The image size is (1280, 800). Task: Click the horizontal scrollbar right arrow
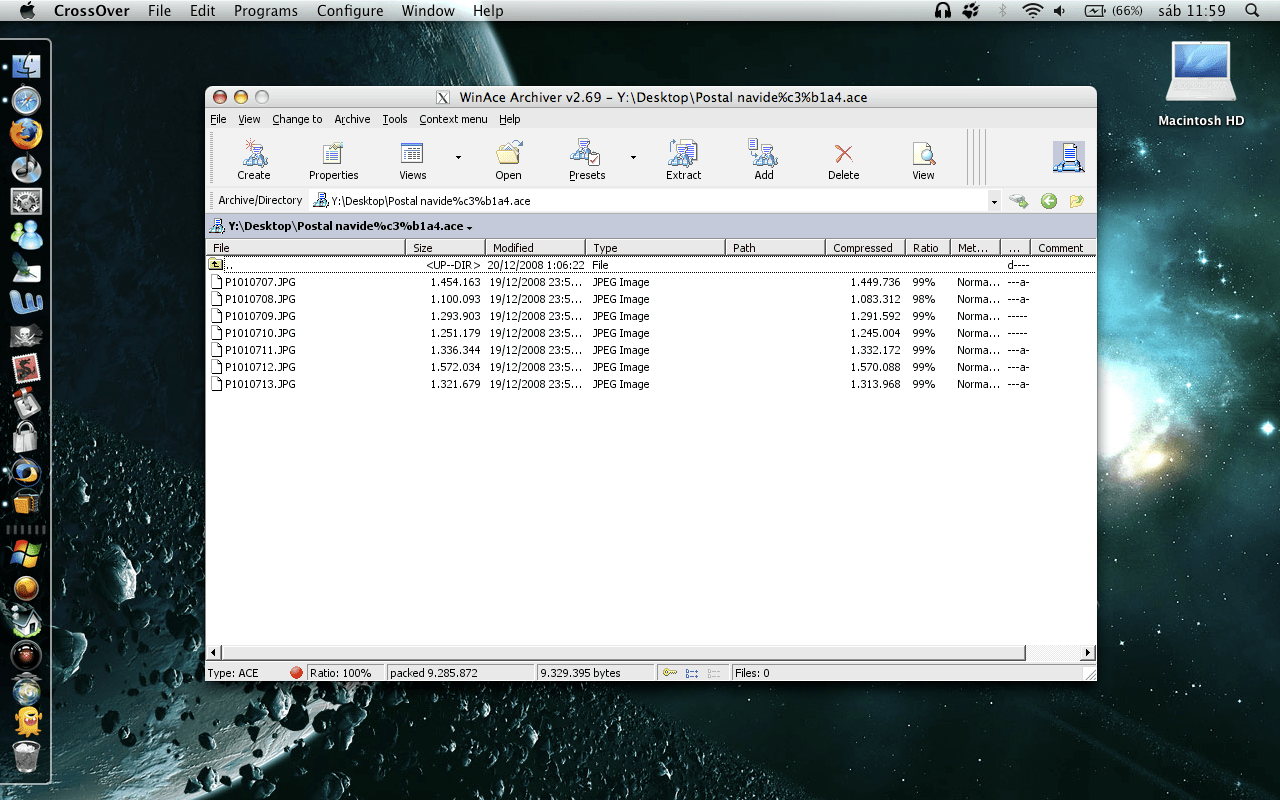[1088, 653]
